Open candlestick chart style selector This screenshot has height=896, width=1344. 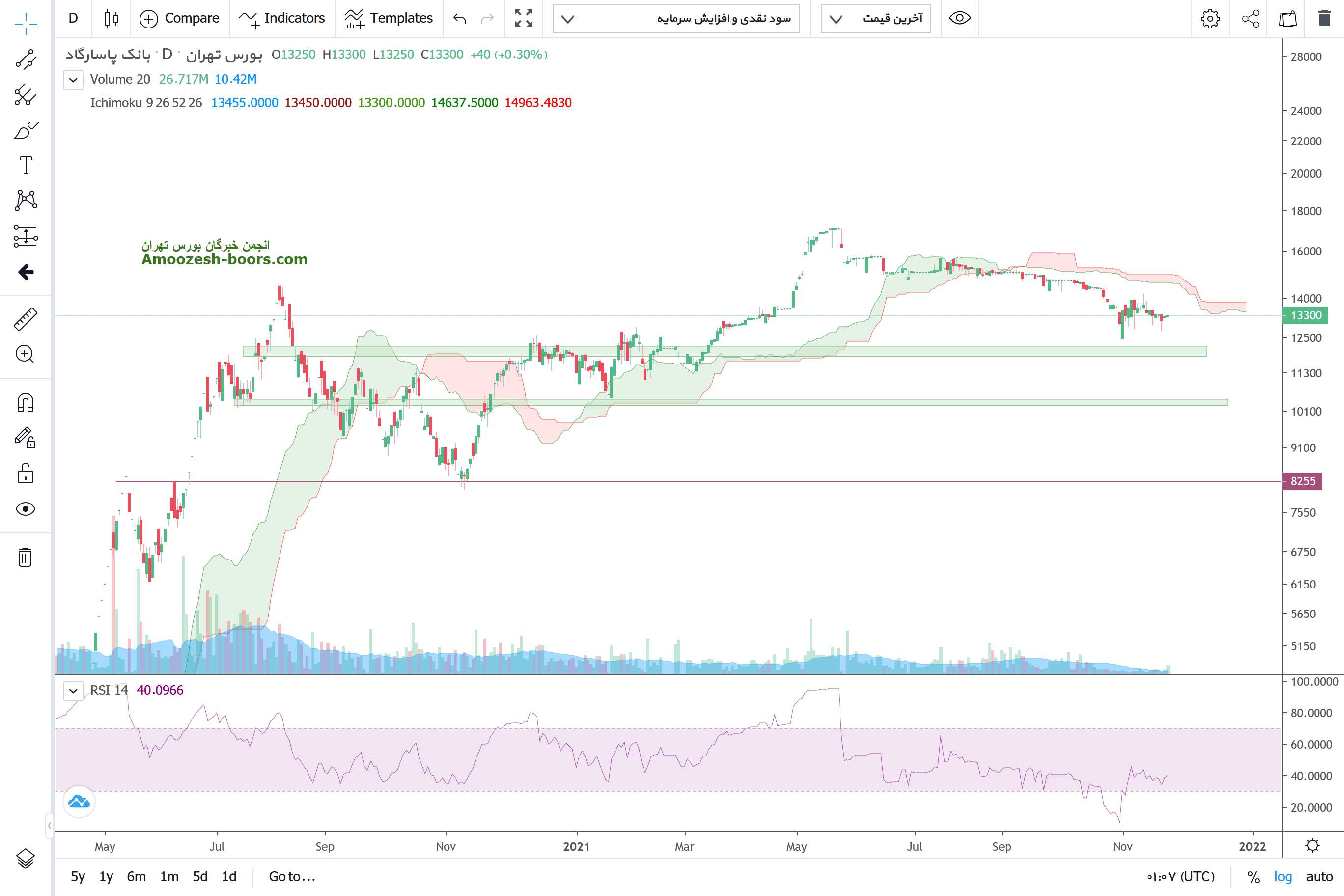click(x=112, y=19)
